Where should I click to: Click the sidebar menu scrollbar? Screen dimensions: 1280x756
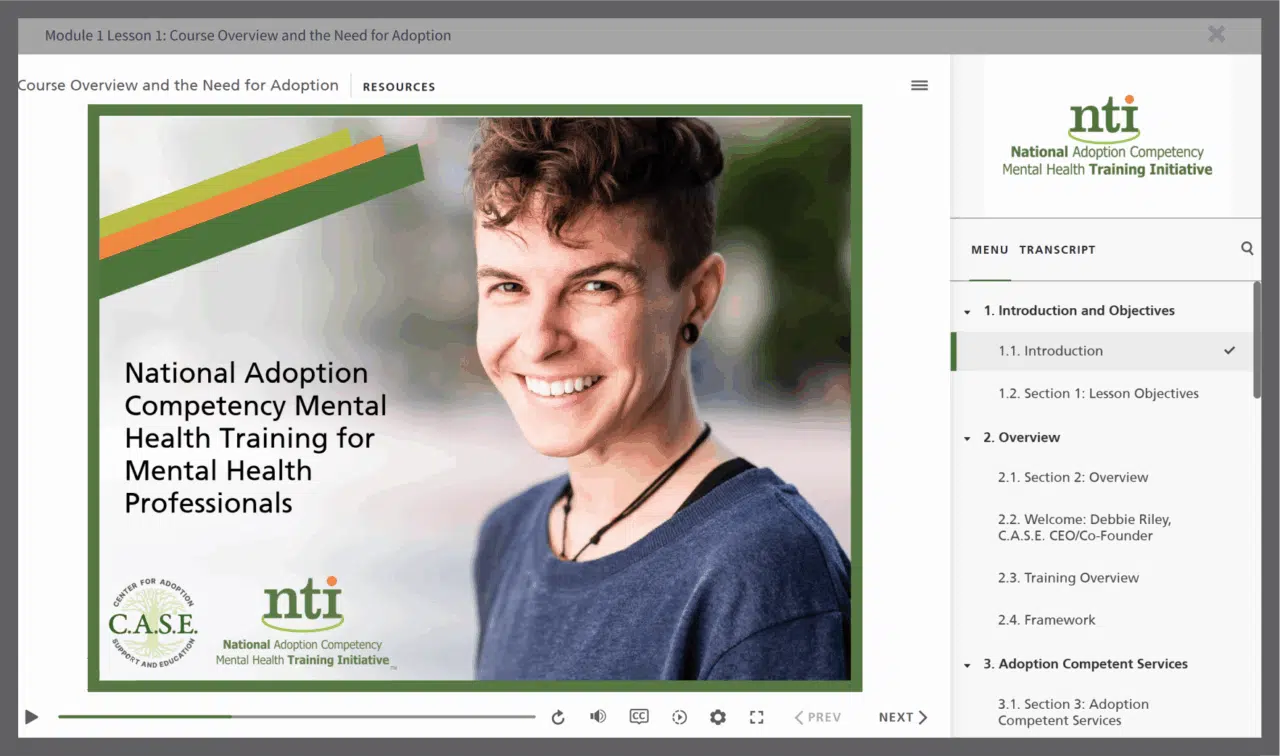(x=1256, y=340)
